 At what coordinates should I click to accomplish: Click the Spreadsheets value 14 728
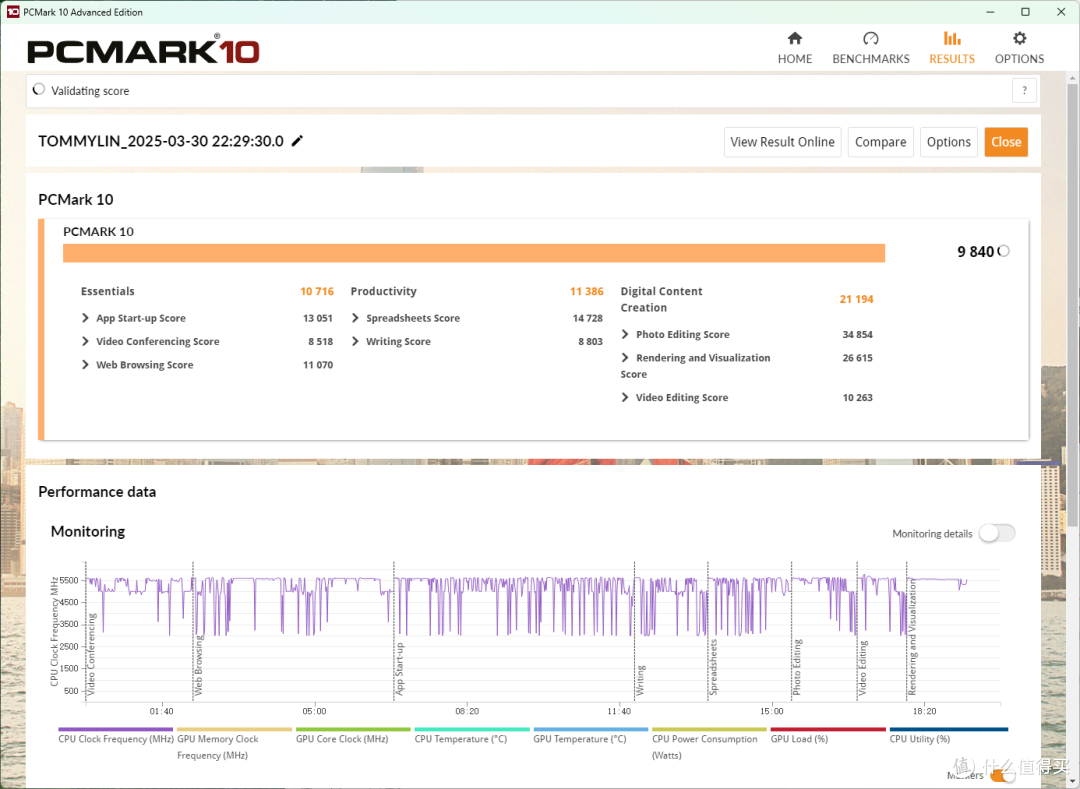tap(588, 318)
